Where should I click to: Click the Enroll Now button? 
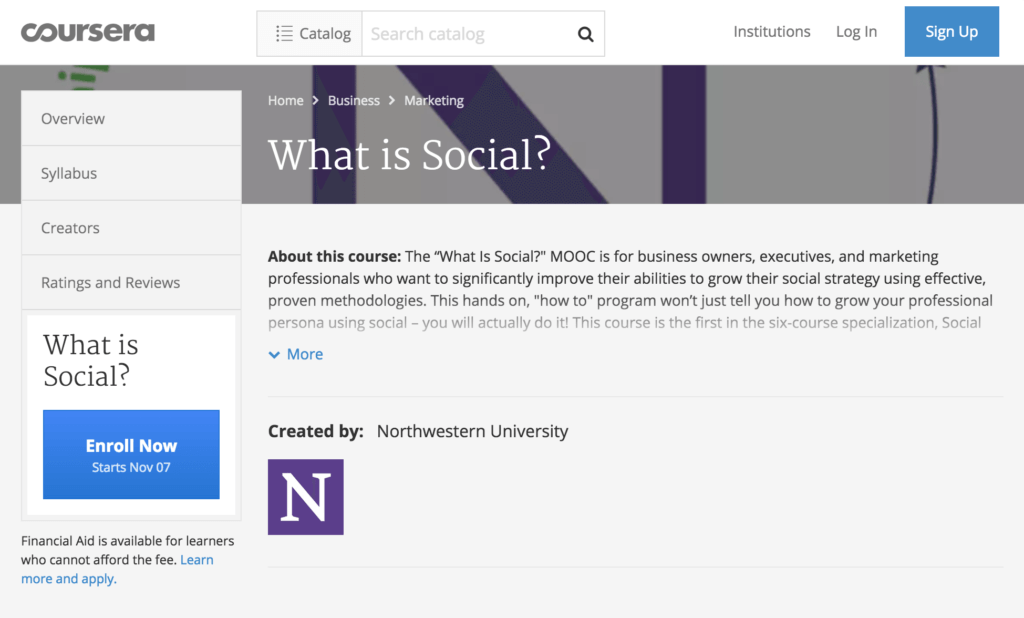coord(131,454)
